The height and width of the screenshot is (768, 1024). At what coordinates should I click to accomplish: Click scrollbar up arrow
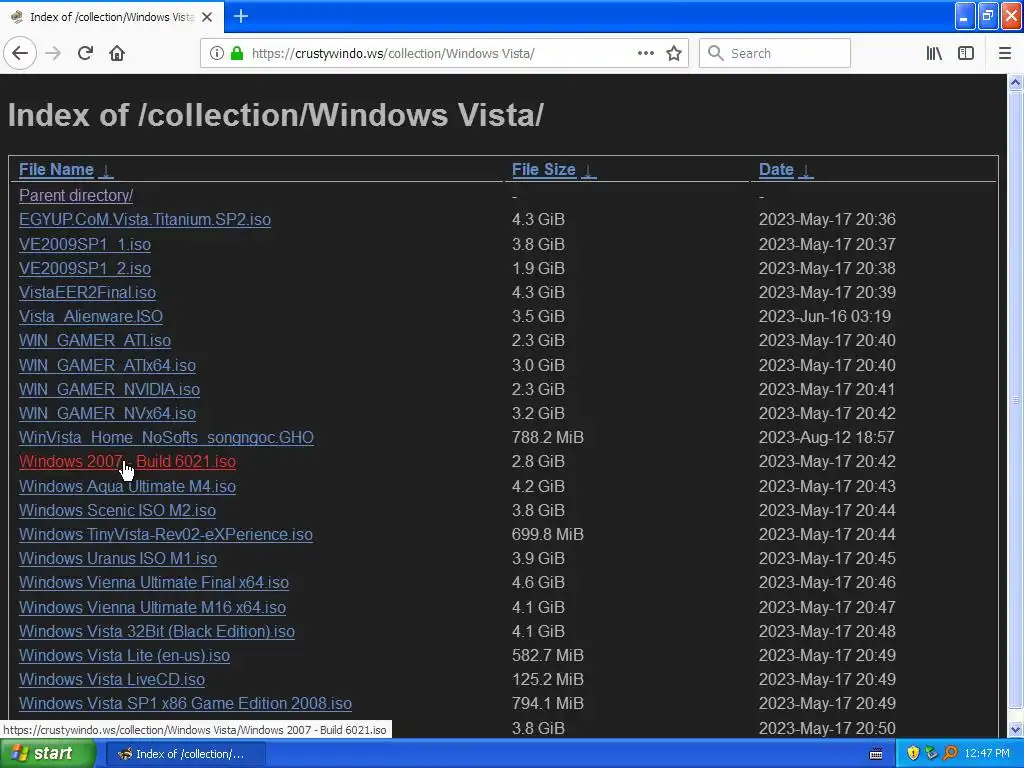tap(1015, 82)
